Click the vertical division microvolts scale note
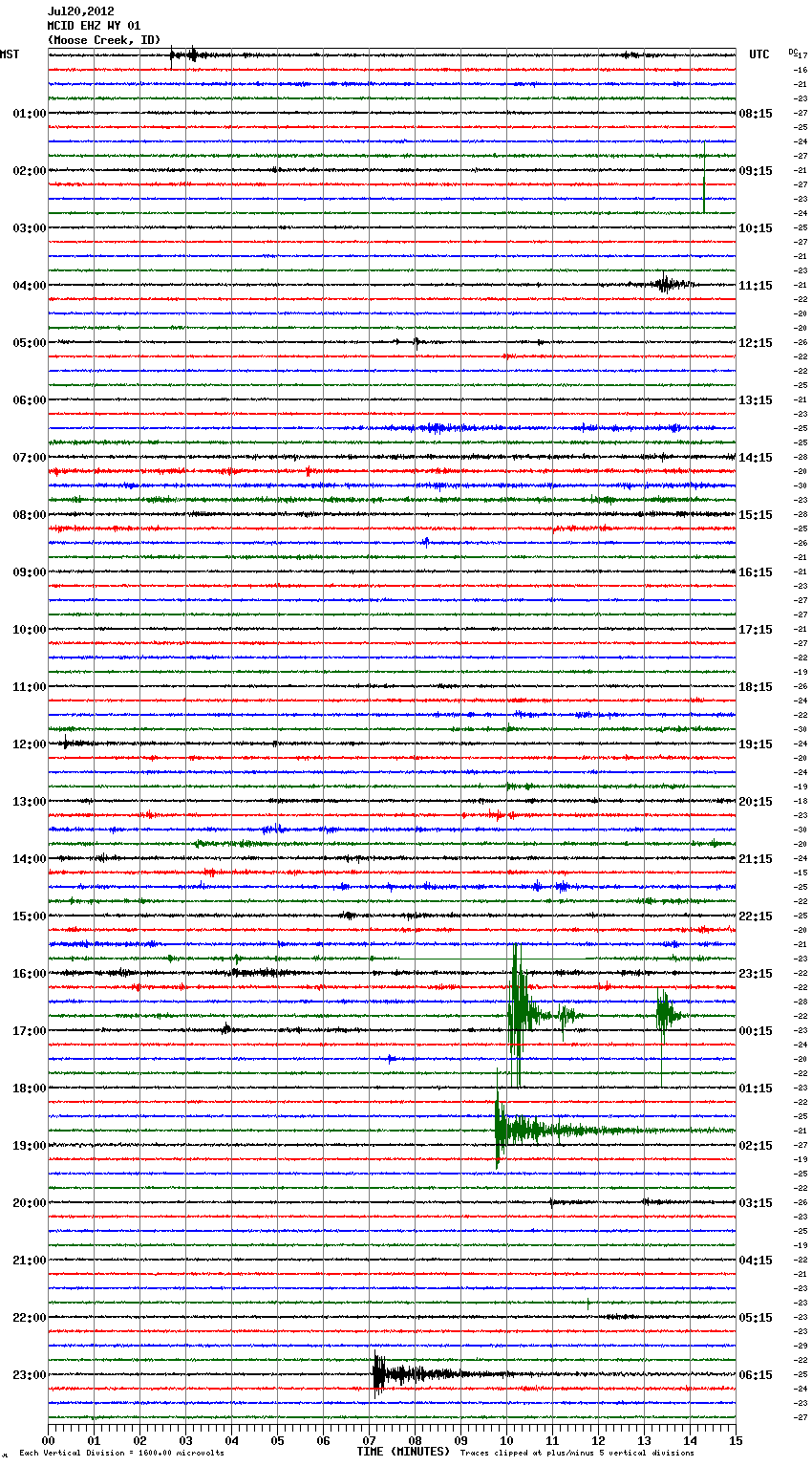Screen dimensions: 812x1466 point(121,1453)
